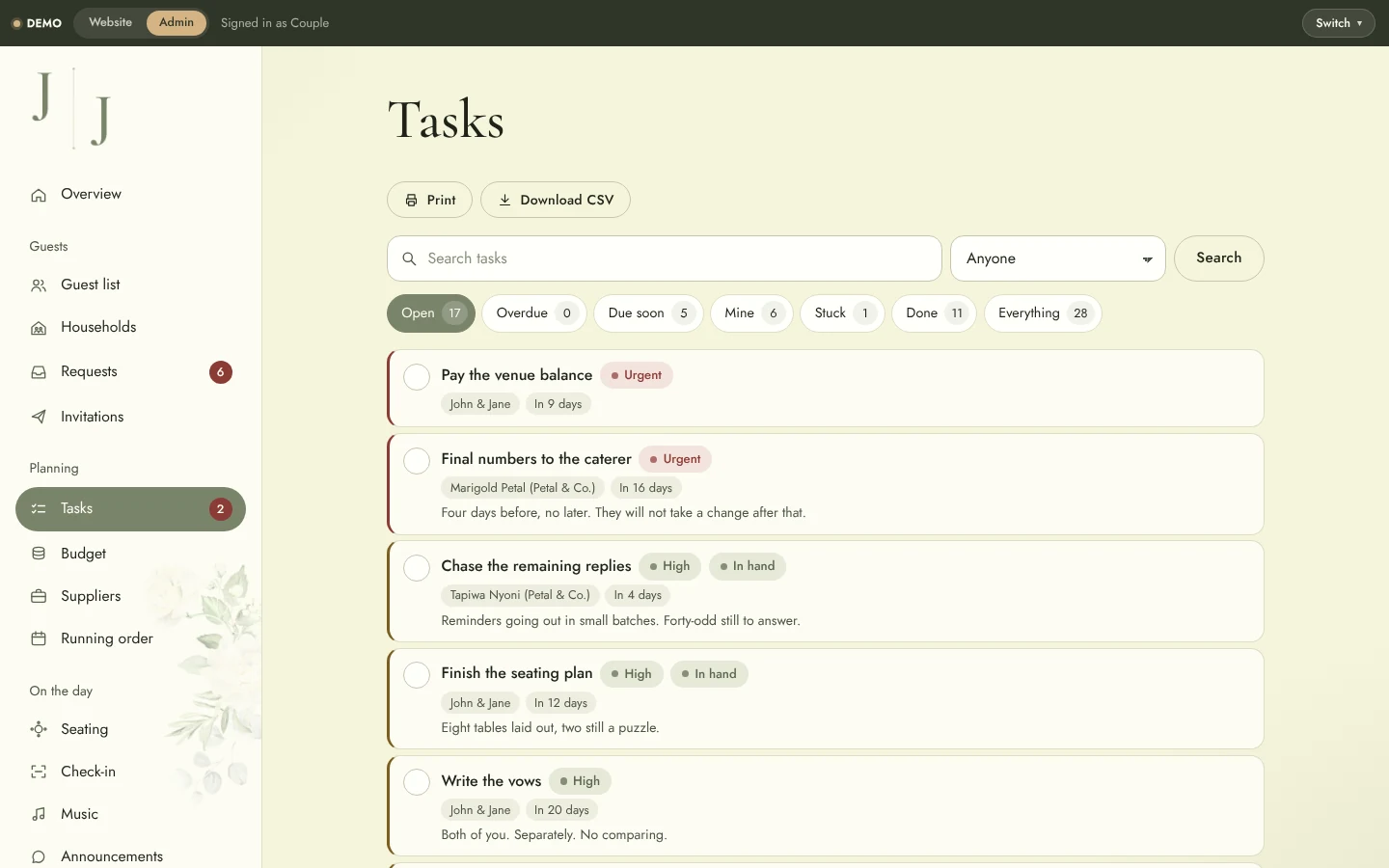The image size is (1389, 868).
Task: Show the Overdue tasks filter
Action: tap(534, 313)
